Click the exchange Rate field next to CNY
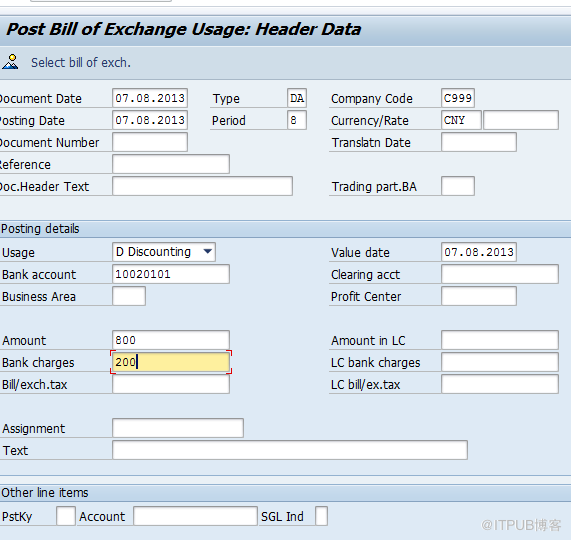The image size is (571, 540). (x=521, y=120)
